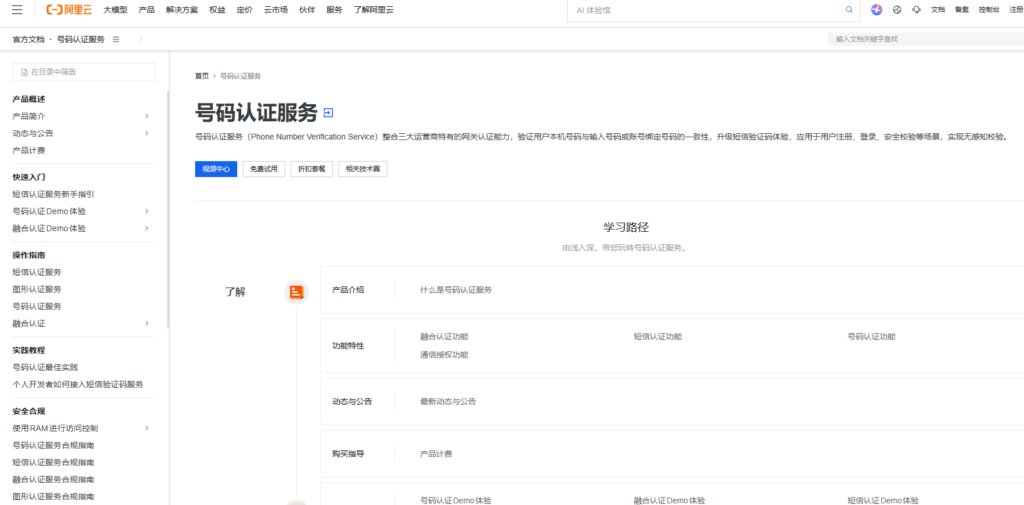Screen dimensions: 1024x505
Task: Open 号码认证最佳实践 sidebar item
Action: 45,367
